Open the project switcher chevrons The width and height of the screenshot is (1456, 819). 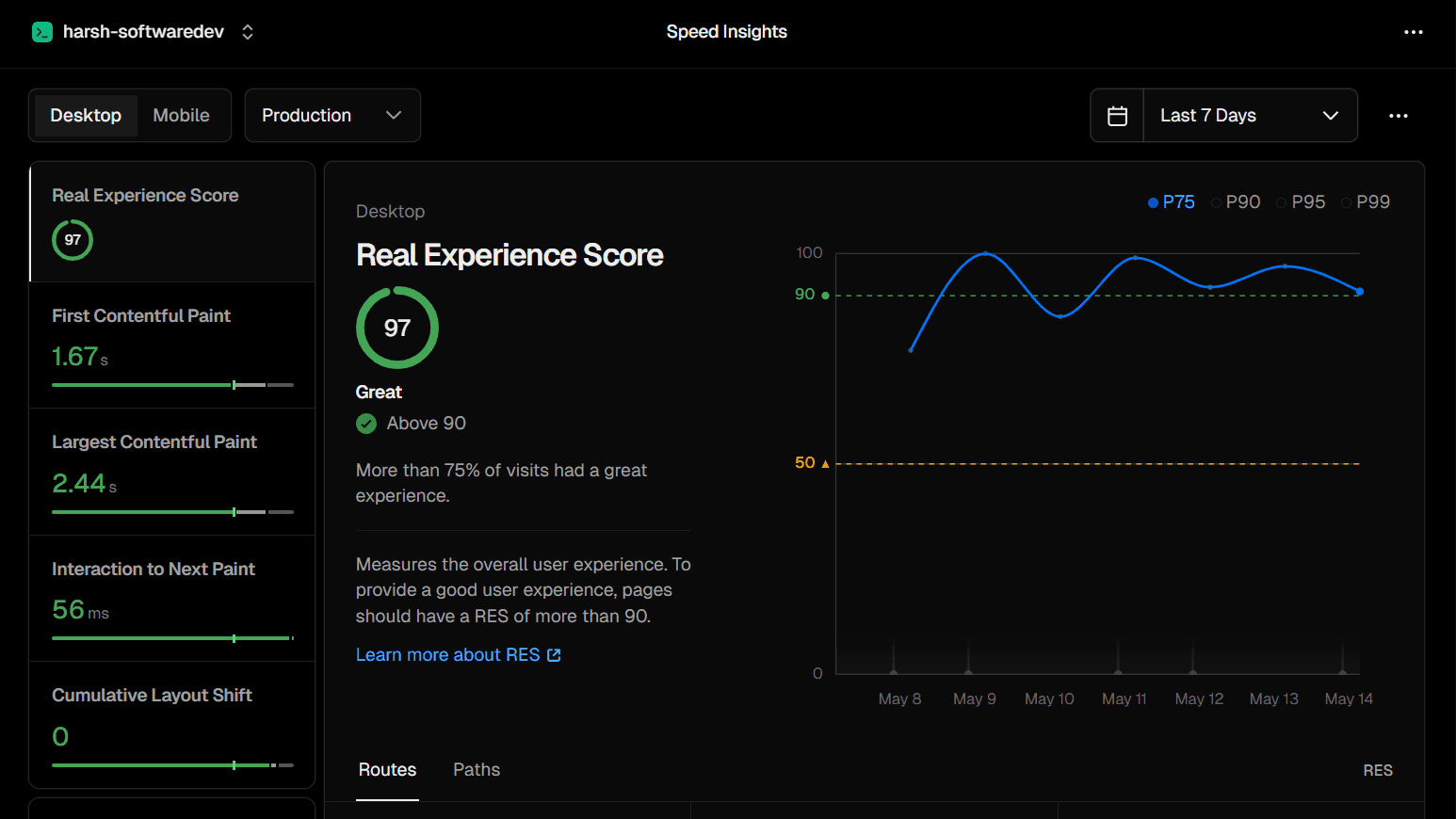(x=248, y=32)
